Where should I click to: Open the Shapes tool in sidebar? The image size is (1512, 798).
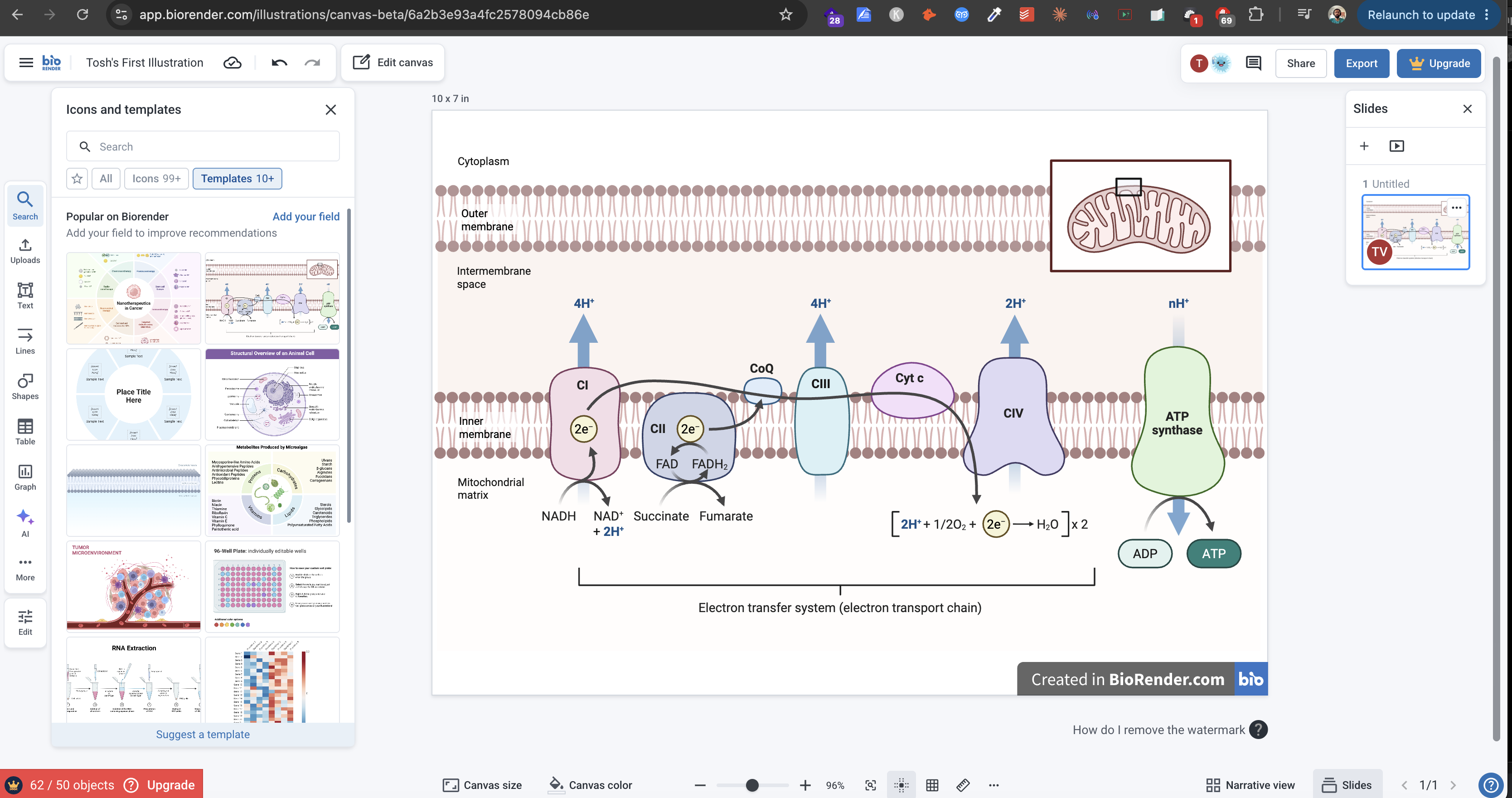point(24,386)
